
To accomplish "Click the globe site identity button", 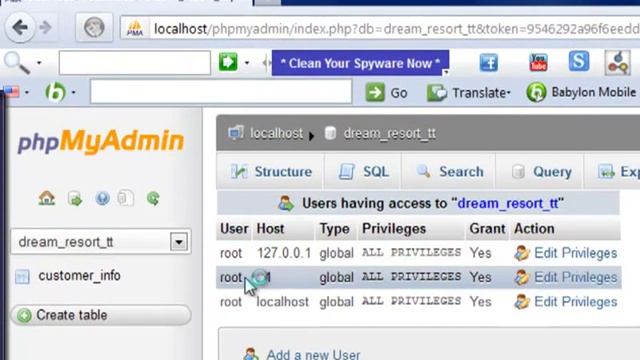I will tap(94, 28).
